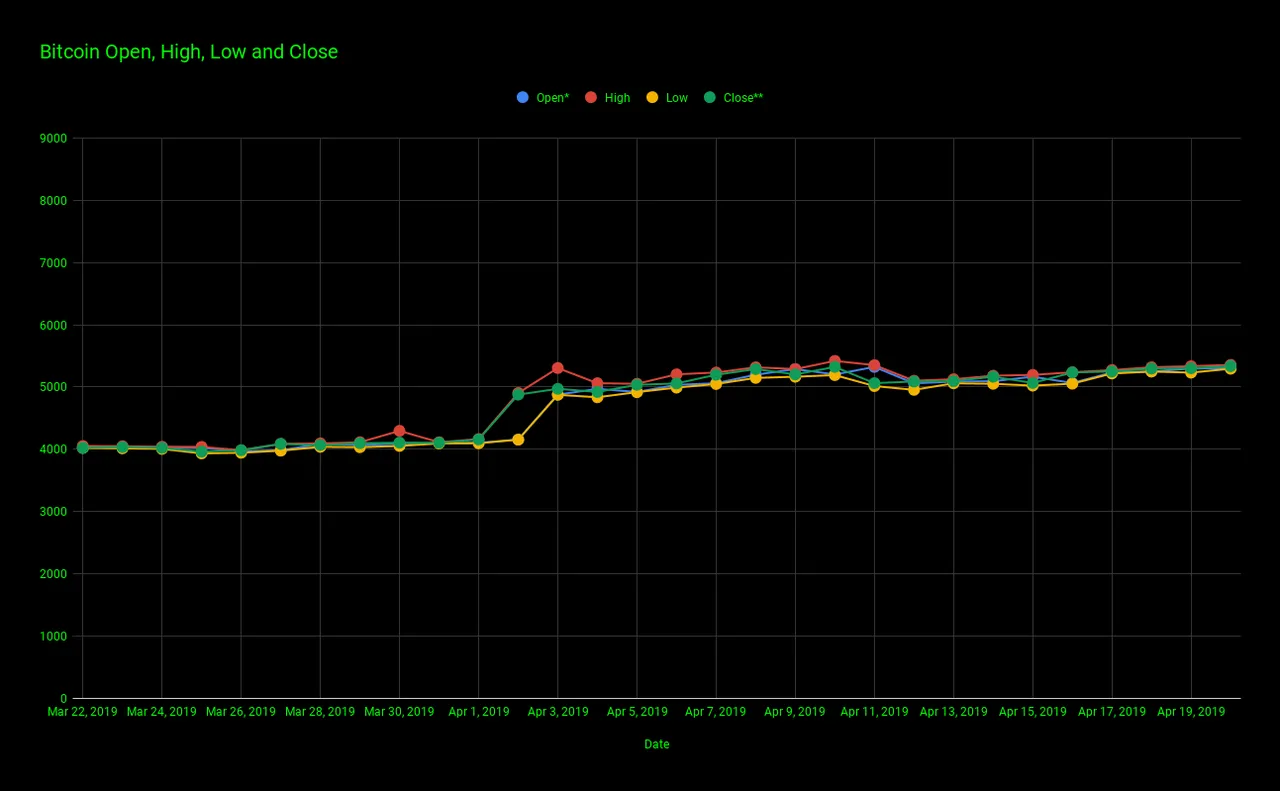Click the y-axis label "1000"
Image resolution: width=1280 pixels, height=791 pixels.
55,637
